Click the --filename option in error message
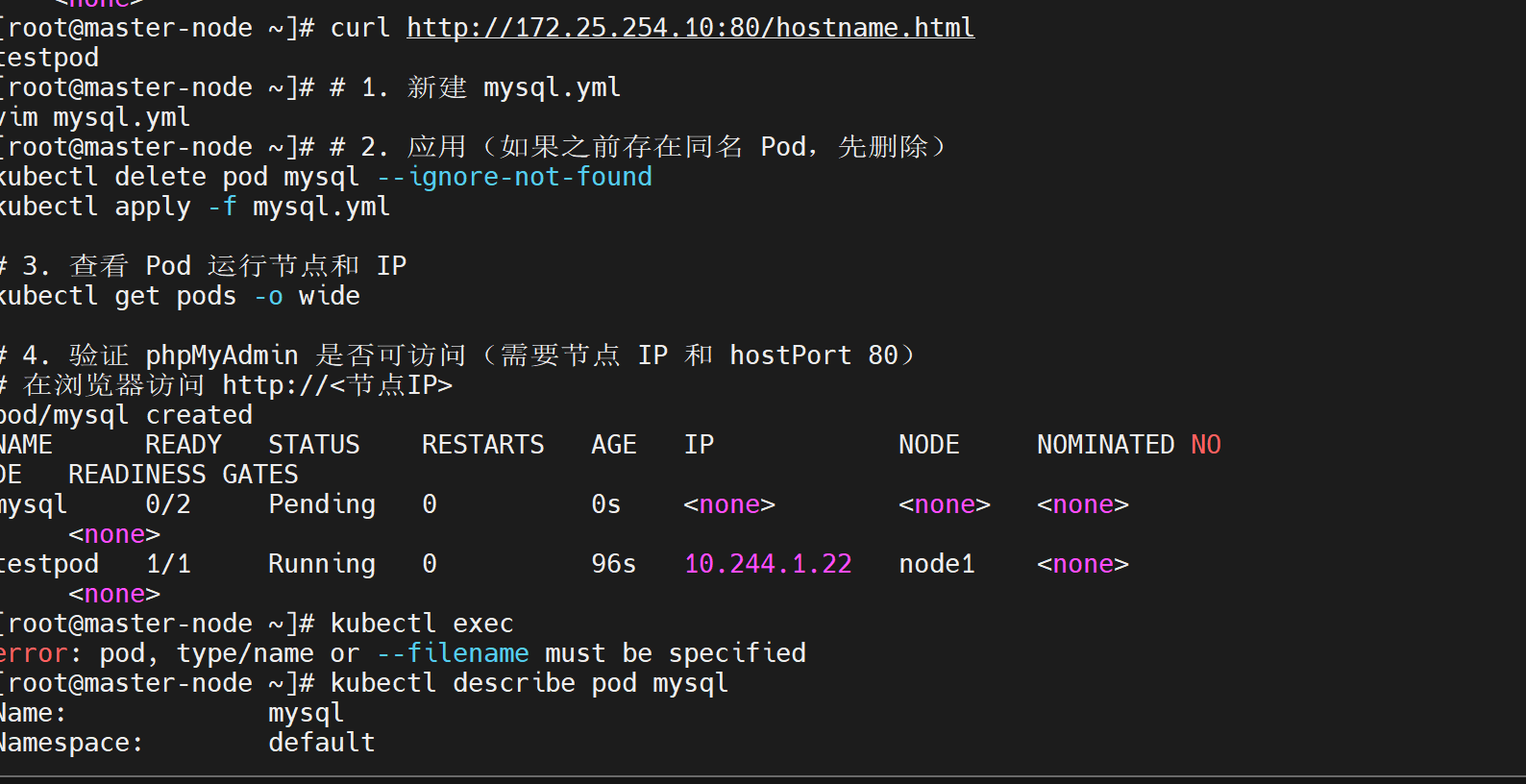The width and height of the screenshot is (1526, 784). (x=453, y=653)
